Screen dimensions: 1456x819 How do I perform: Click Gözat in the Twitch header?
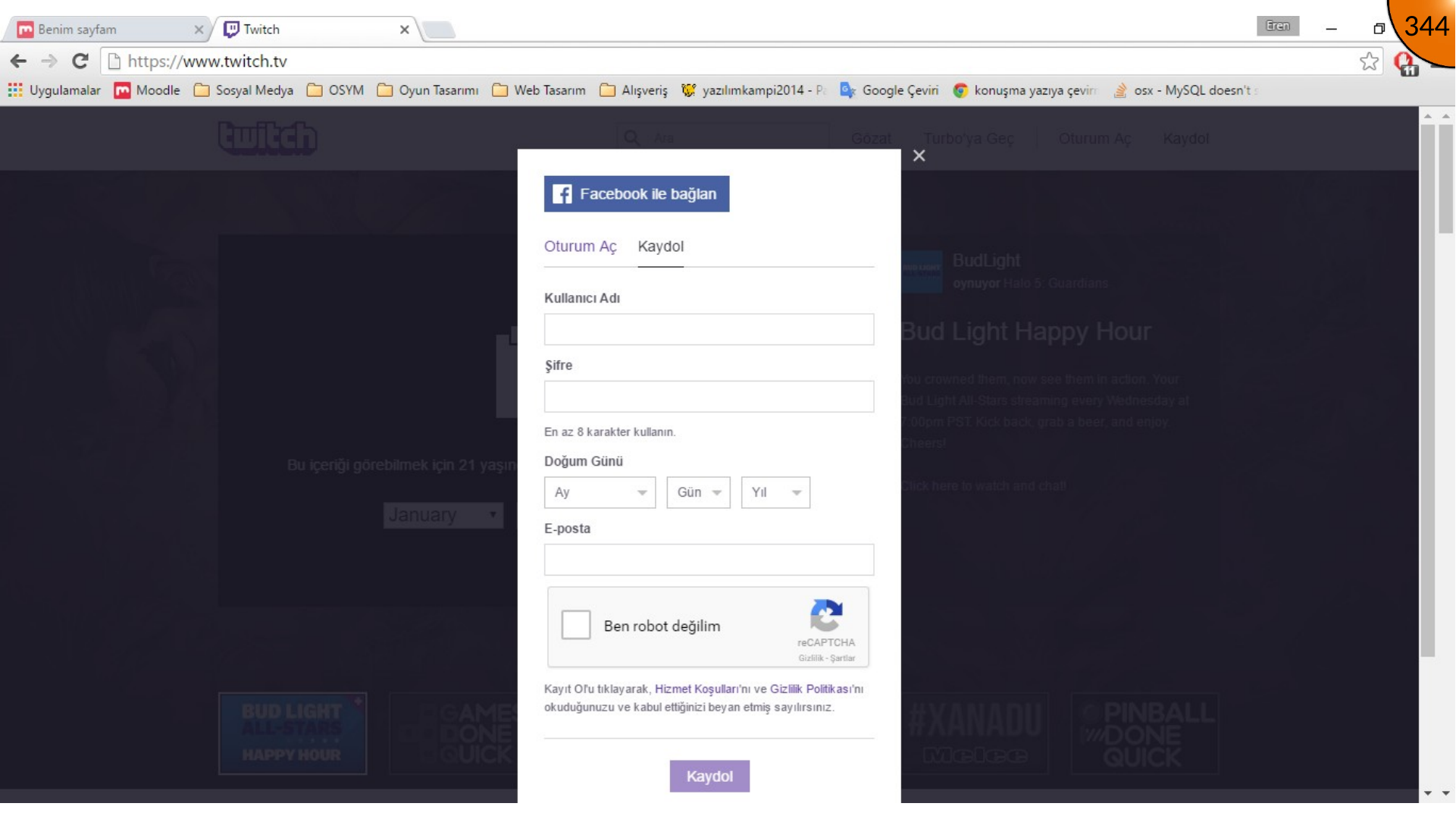[x=871, y=139]
